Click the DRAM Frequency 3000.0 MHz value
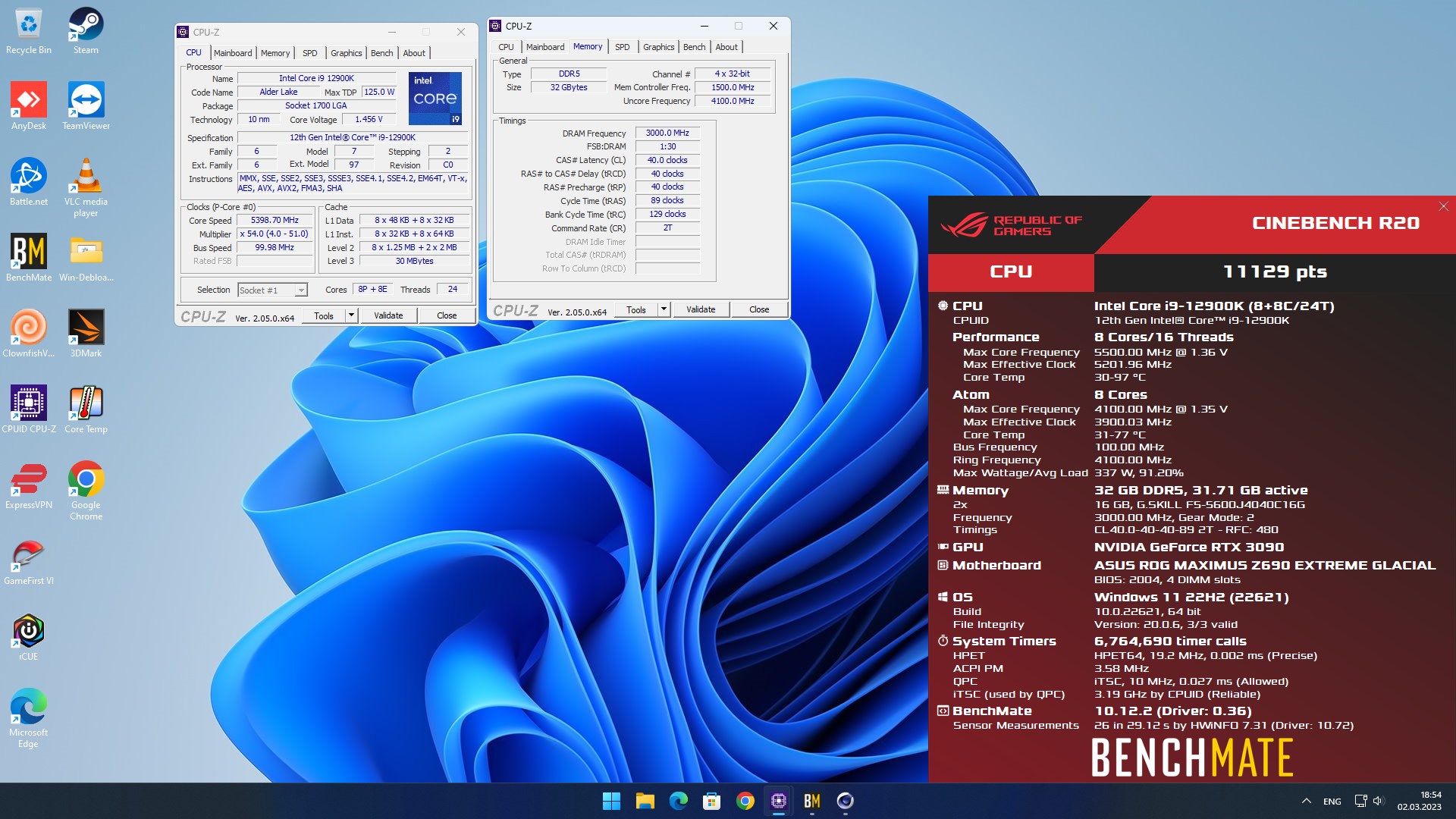The width and height of the screenshot is (1456, 819). tap(667, 133)
